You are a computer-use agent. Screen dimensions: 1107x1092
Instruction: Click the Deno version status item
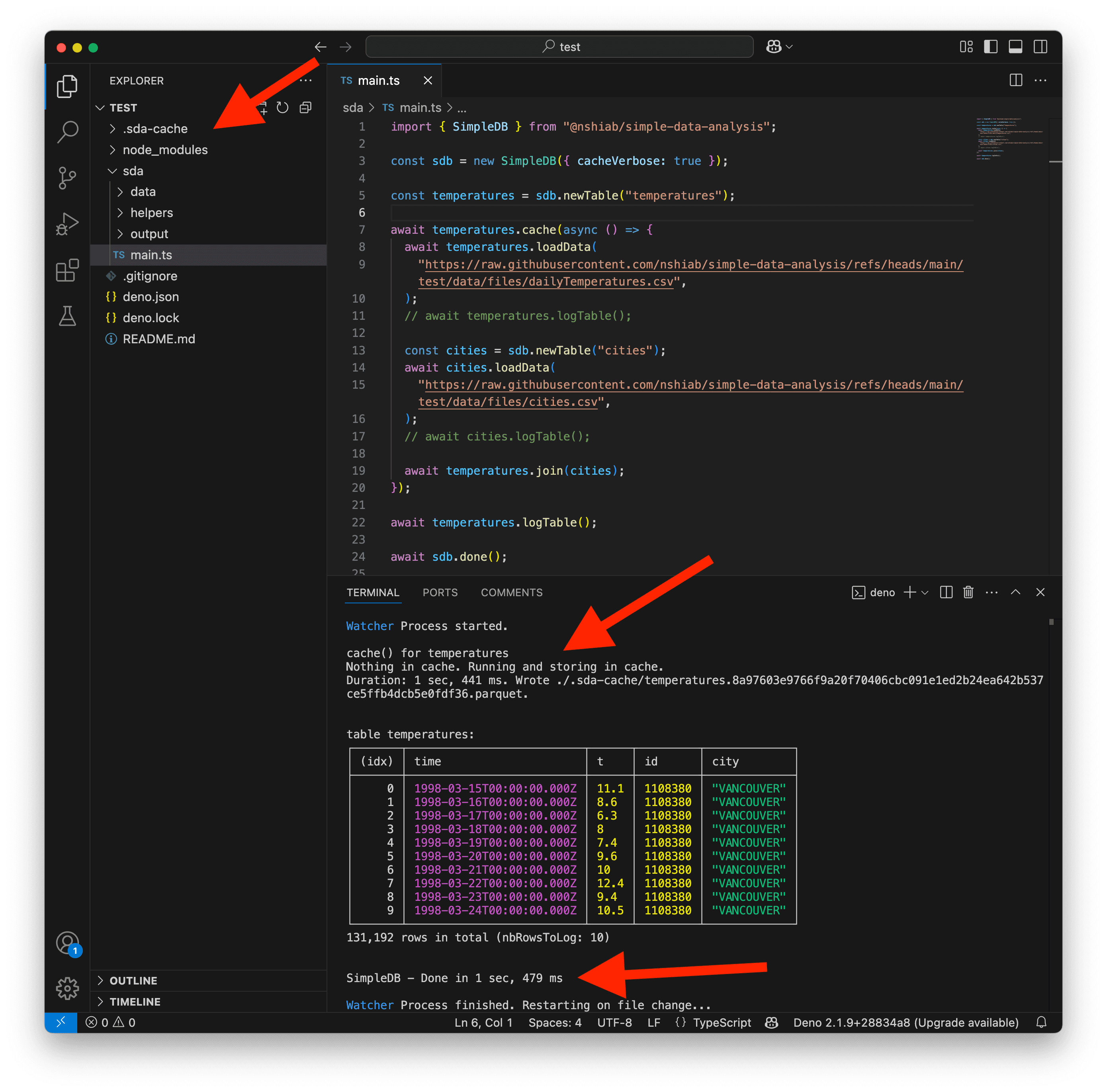[x=905, y=1023]
